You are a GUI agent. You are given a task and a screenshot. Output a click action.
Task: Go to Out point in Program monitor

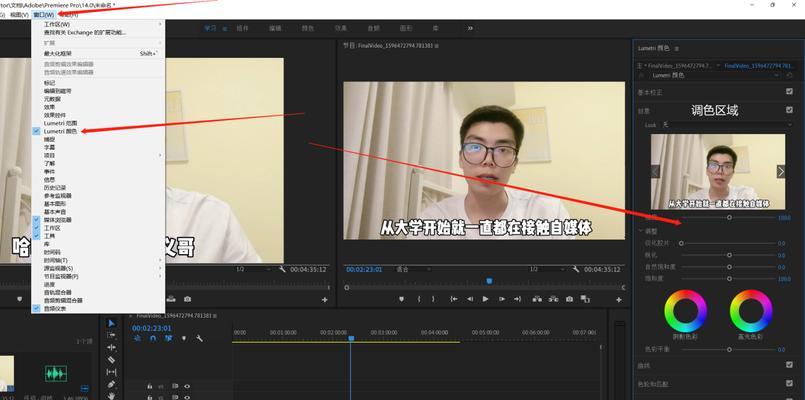[518, 299]
